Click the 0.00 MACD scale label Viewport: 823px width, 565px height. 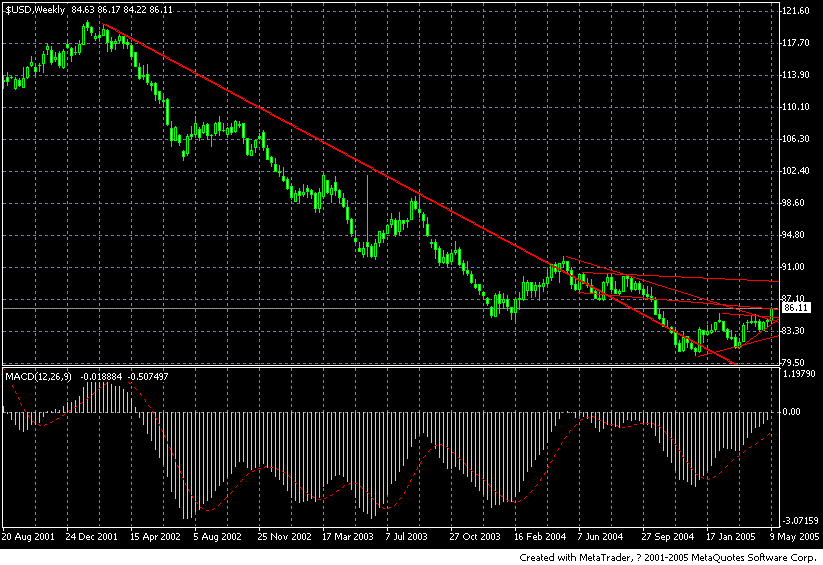[791, 412]
